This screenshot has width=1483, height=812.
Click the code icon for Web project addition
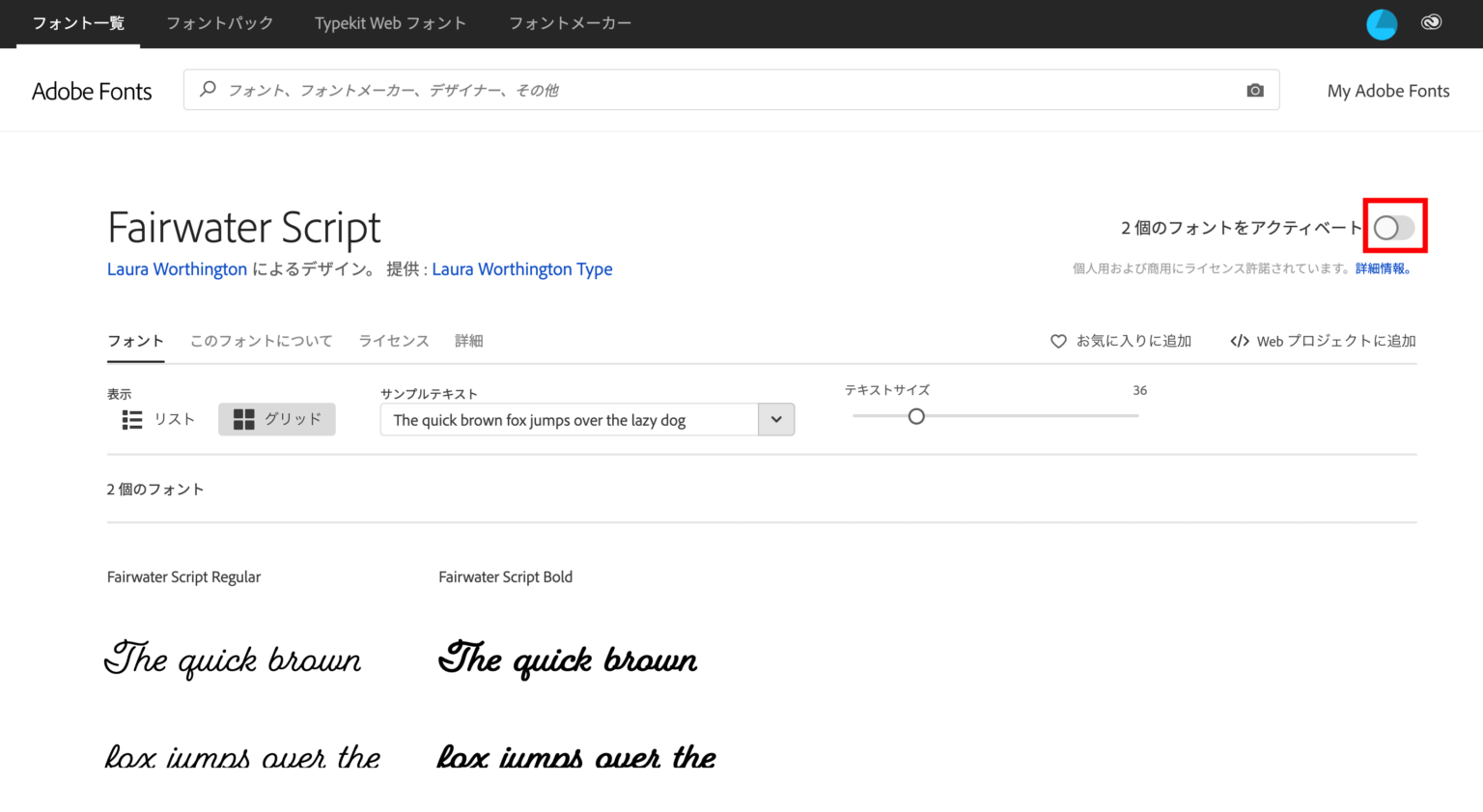tap(1240, 341)
